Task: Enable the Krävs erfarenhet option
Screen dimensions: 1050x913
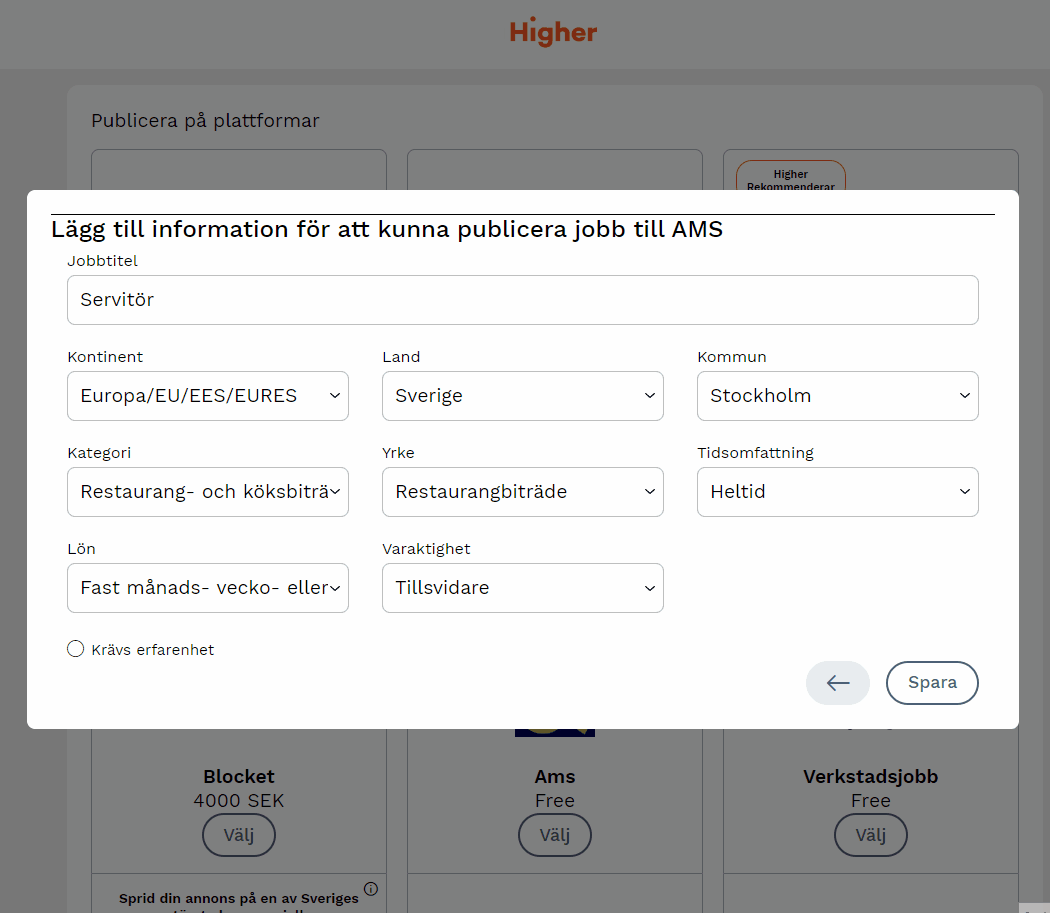Action: coord(75,649)
